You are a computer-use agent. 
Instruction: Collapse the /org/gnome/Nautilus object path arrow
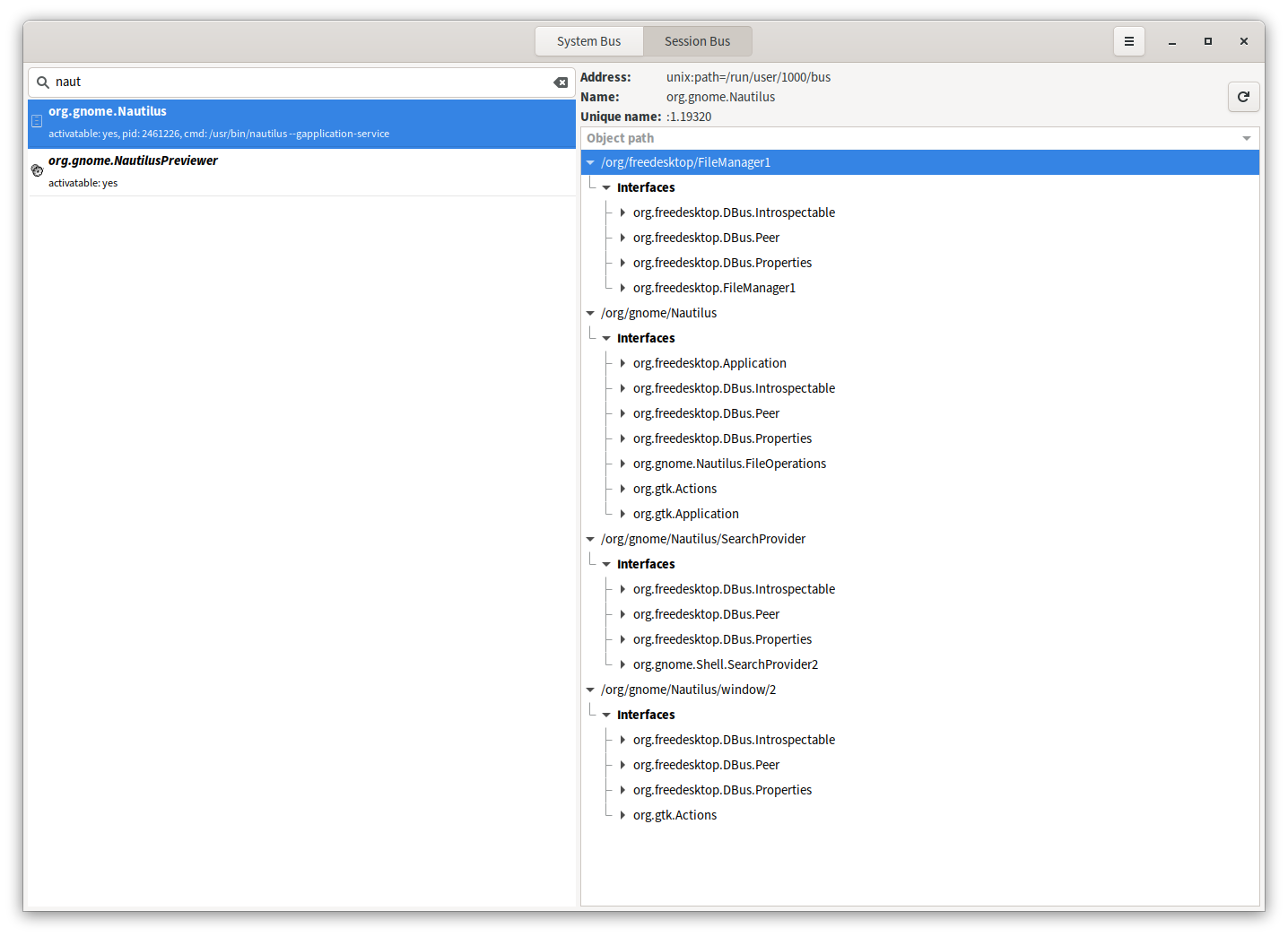coord(590,313)
